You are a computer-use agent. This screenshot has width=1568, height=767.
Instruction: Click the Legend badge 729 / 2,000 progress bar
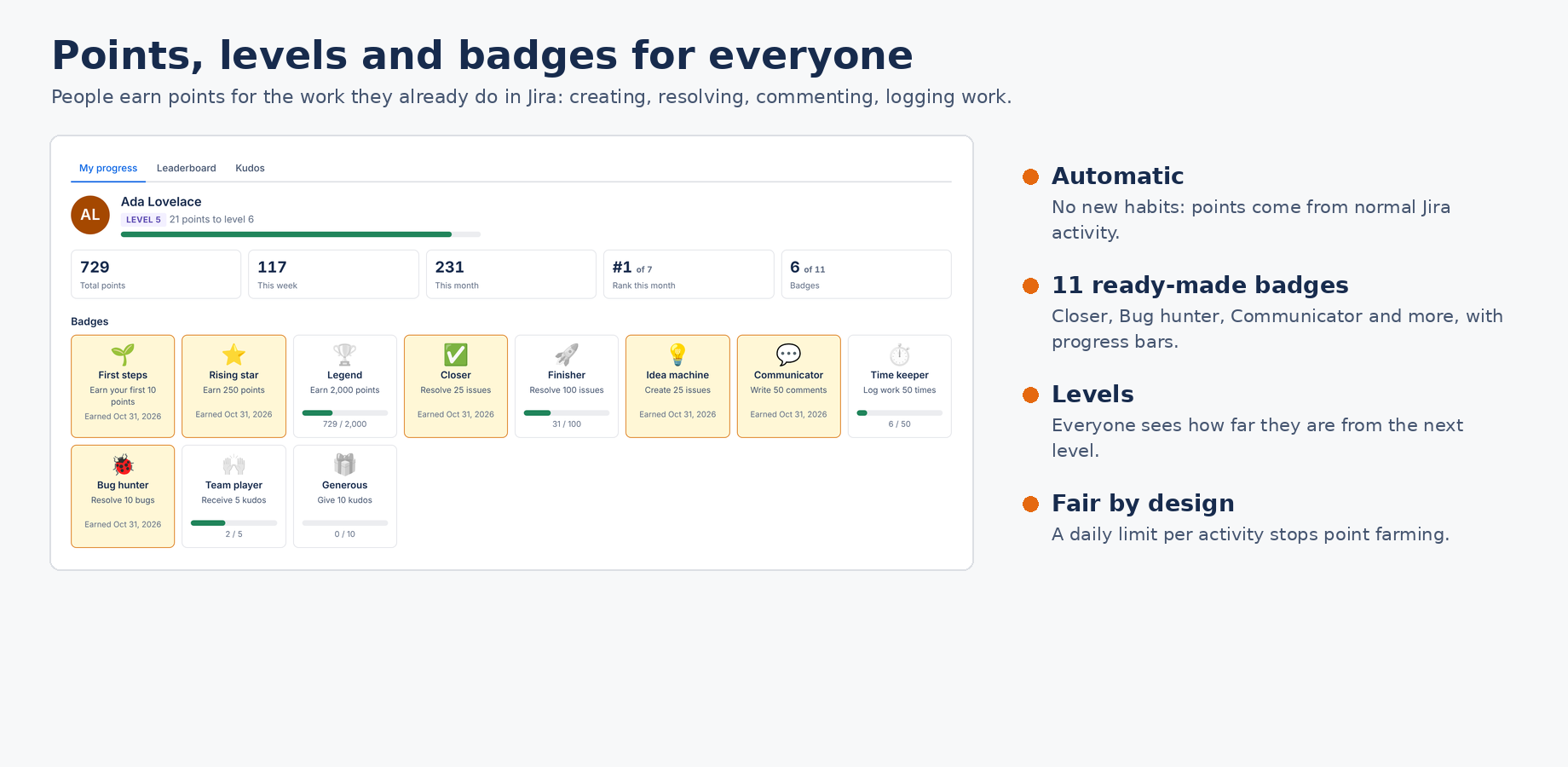[344, 413]
